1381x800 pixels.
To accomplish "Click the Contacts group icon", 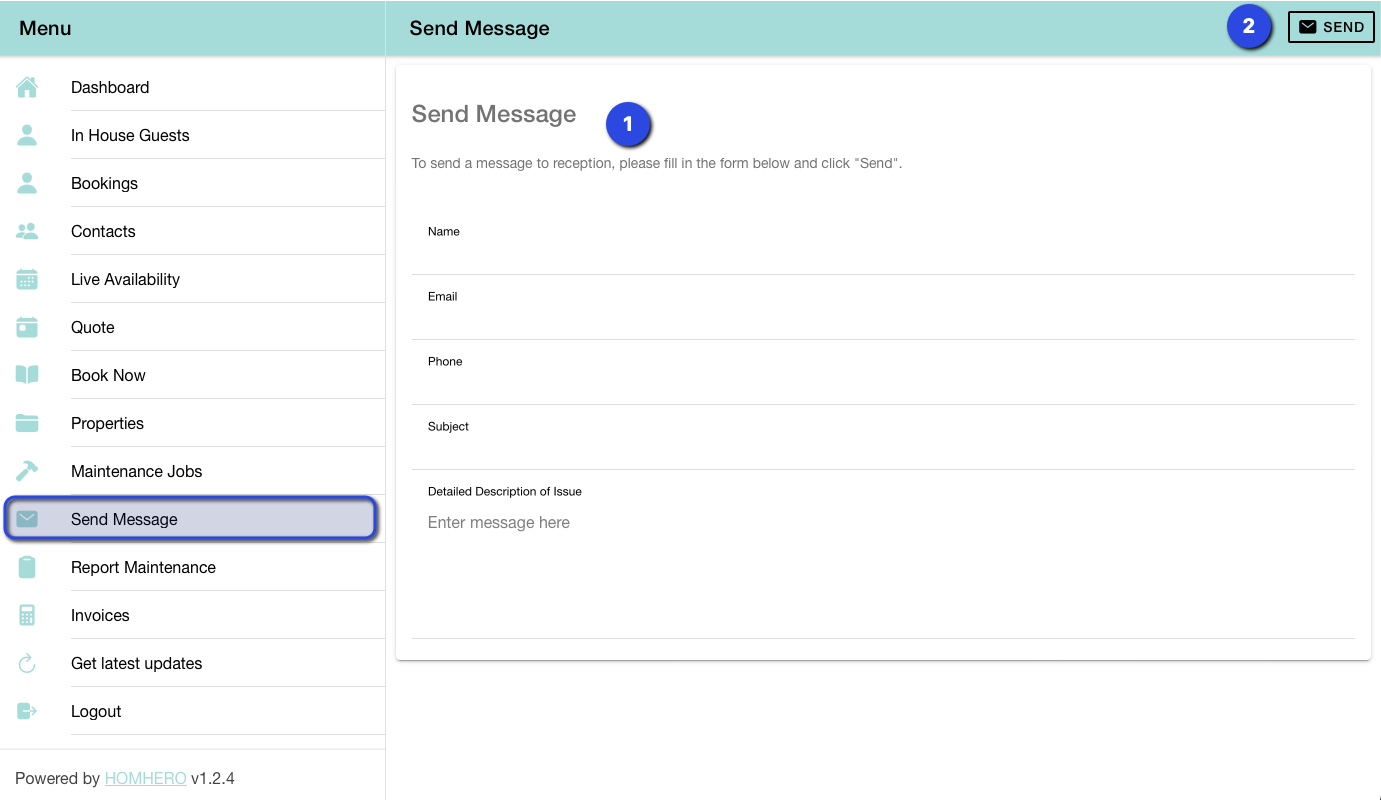I will [x=27, y=231].
